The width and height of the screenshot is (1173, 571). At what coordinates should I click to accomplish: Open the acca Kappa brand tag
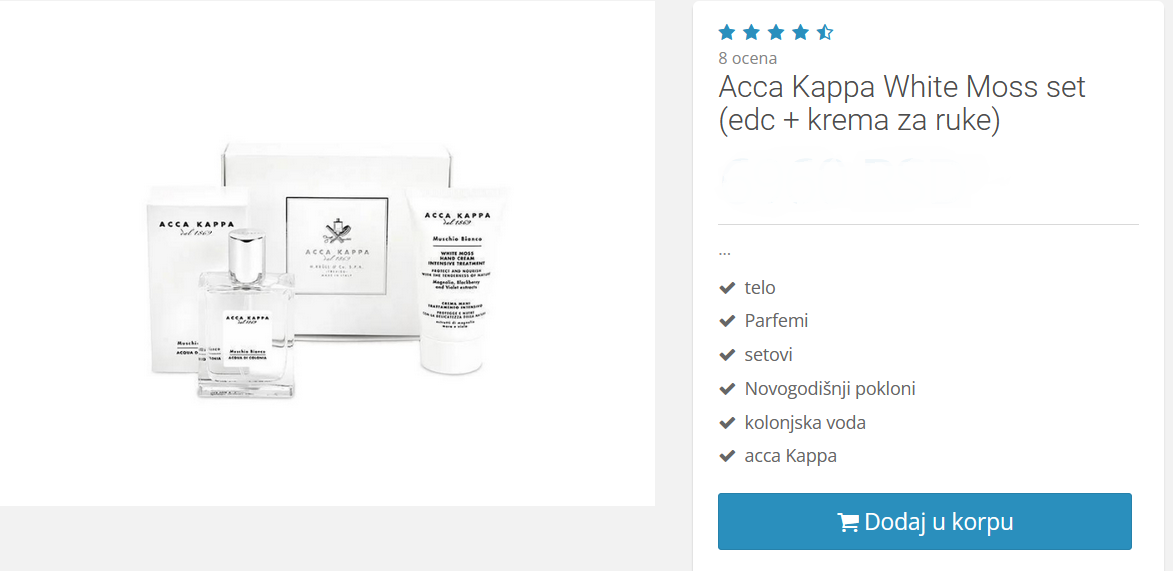(x=791, y=456)
